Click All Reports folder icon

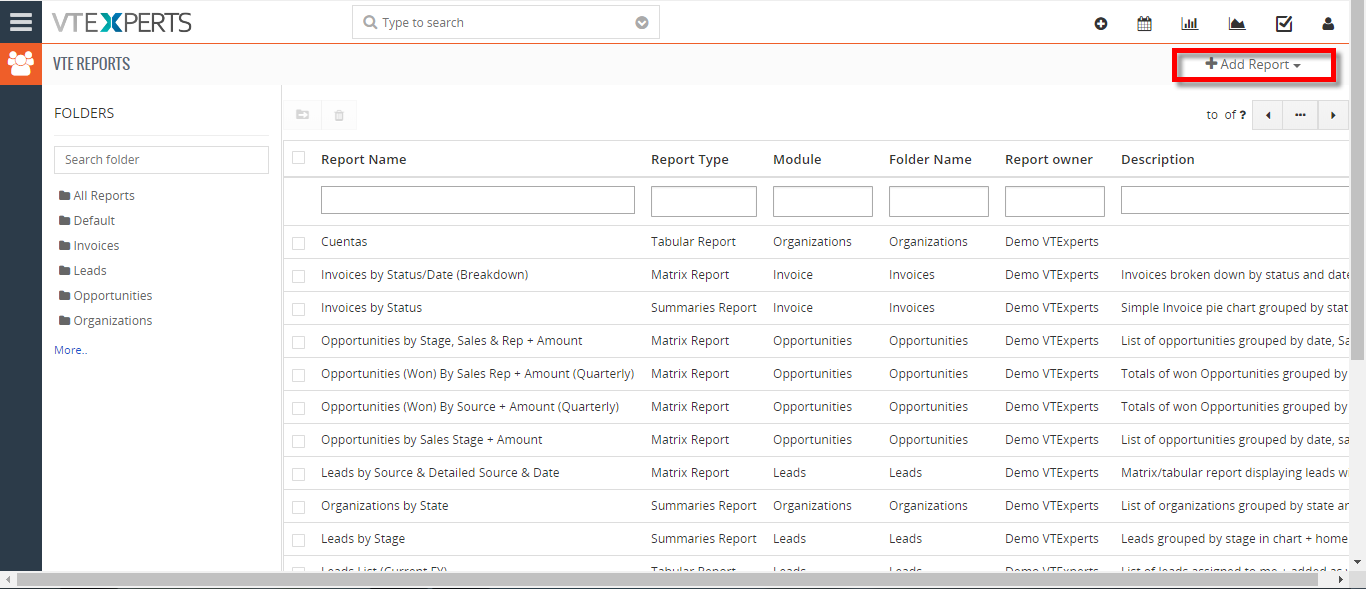(x=64, y=196)
